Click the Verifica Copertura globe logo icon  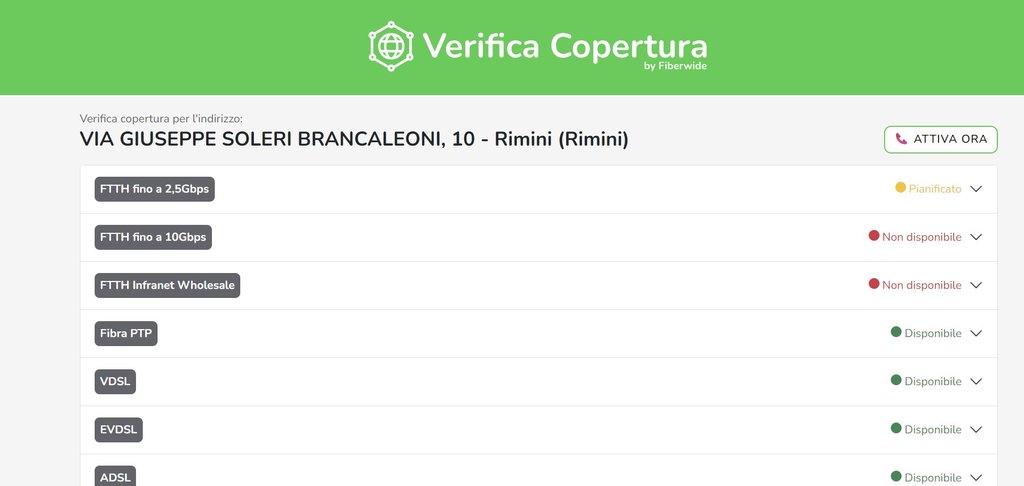tap(390, 46)
